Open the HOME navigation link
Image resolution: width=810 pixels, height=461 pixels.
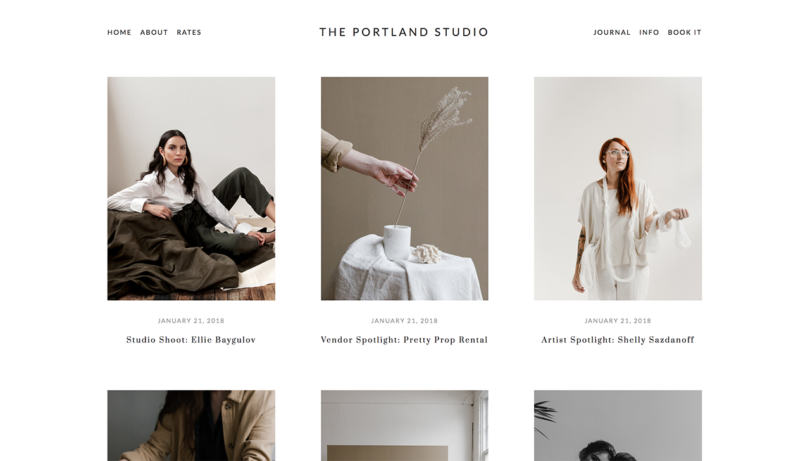(119, 32)
